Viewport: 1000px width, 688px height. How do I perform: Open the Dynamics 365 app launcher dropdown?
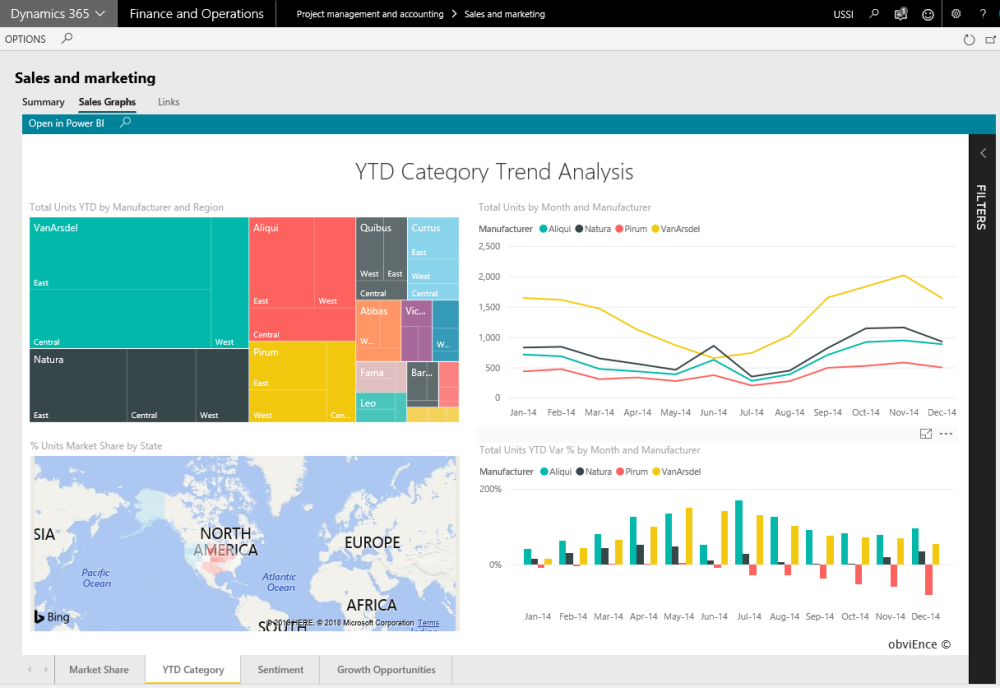tap(58, 13)
